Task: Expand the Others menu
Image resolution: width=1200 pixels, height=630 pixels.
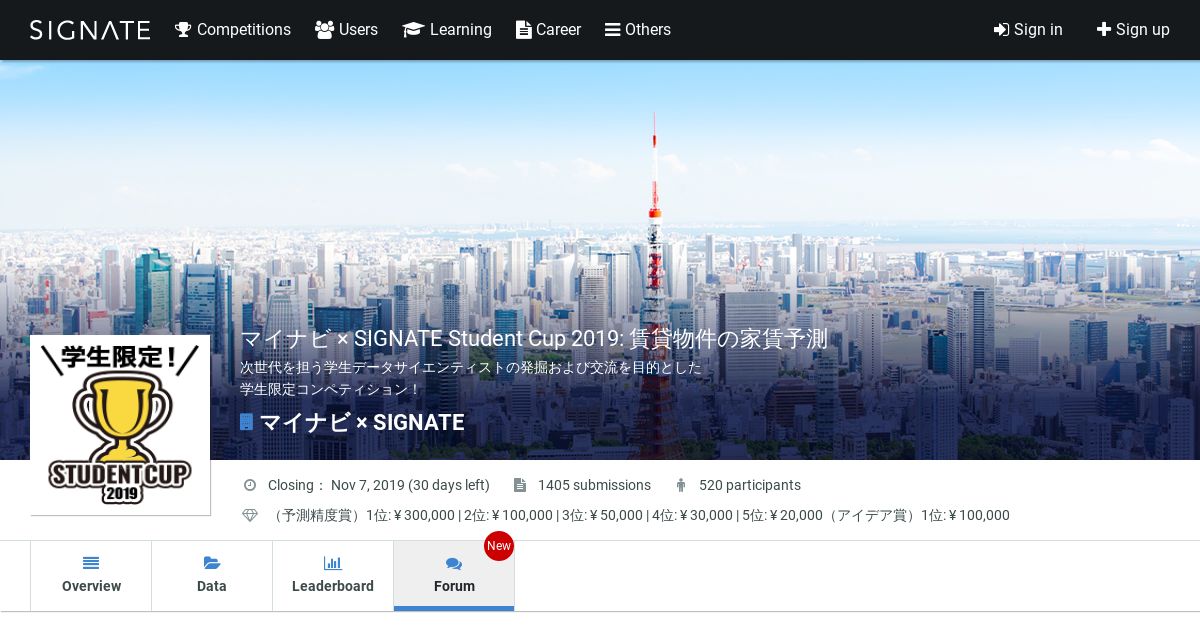Action: [x=638, y=30]
